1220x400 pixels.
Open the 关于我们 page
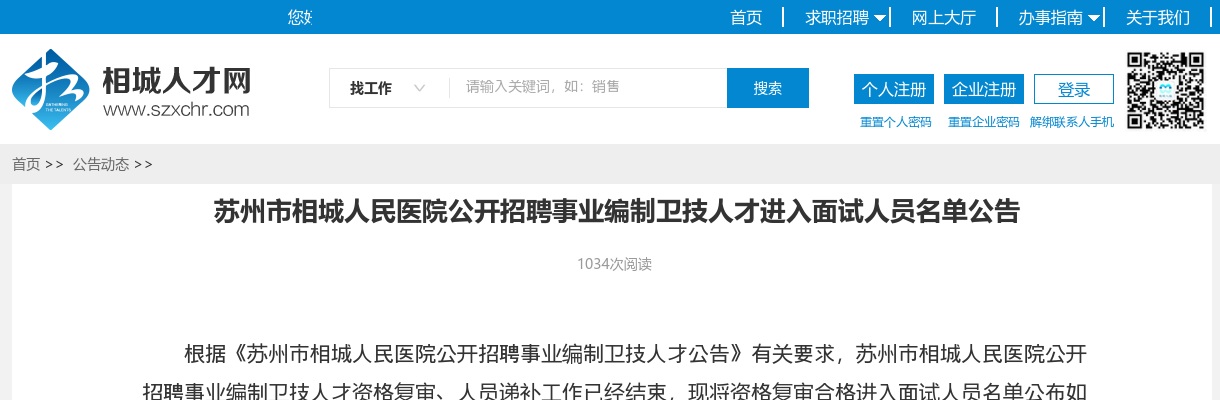pos(1158,17)
